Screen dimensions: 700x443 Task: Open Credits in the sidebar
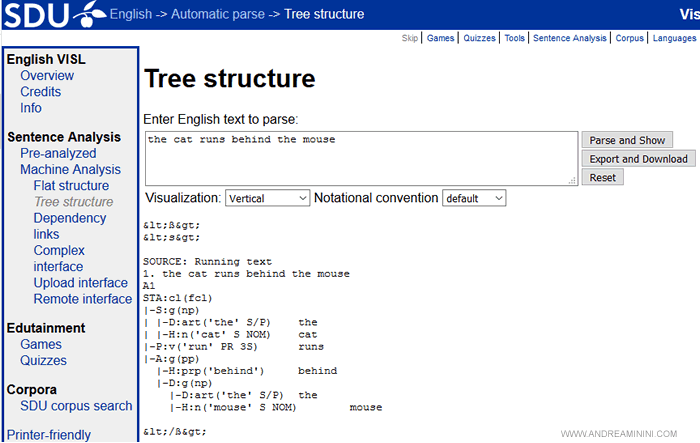[41, 92]
